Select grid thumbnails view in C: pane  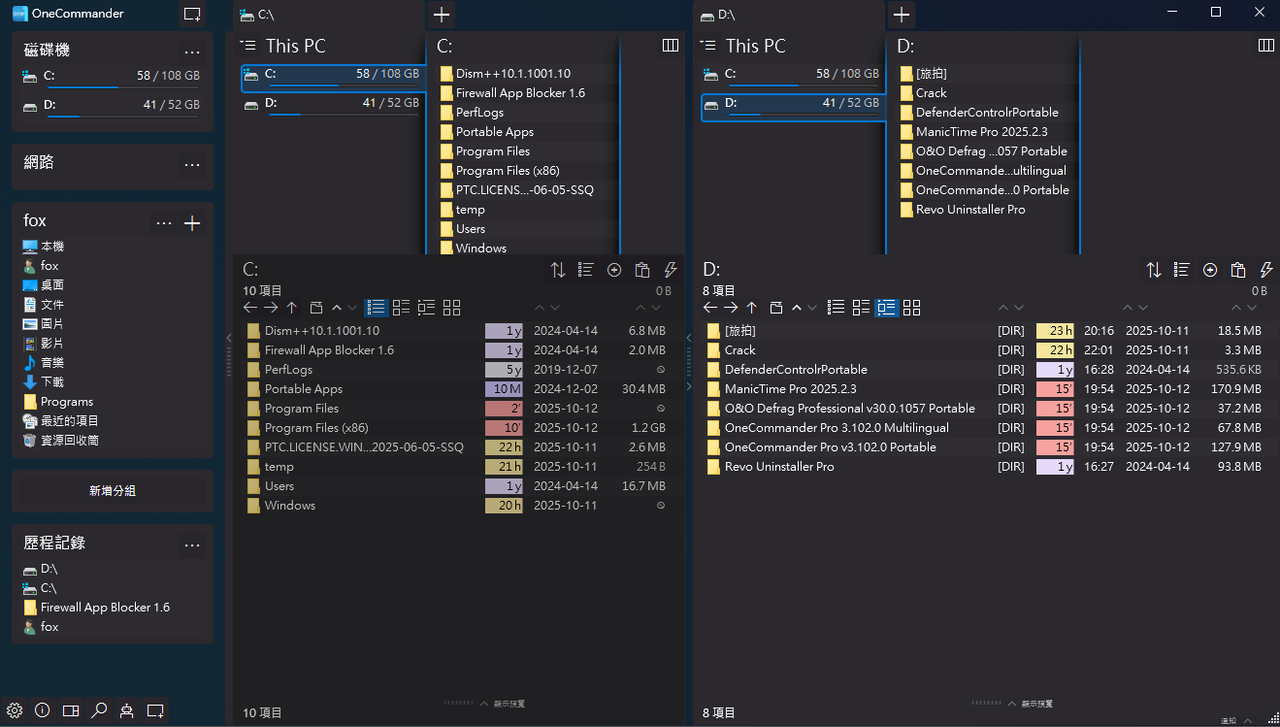(452, 308)
